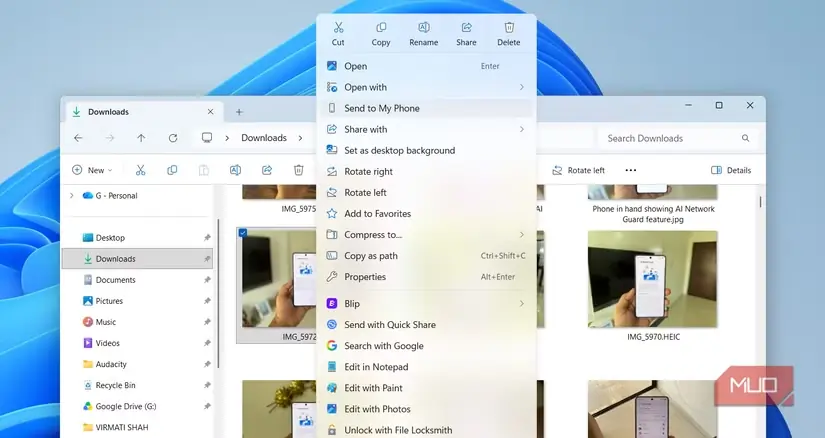
Task: Click Downloads breadcrumb in address bar
Action: tap(264, 138)
